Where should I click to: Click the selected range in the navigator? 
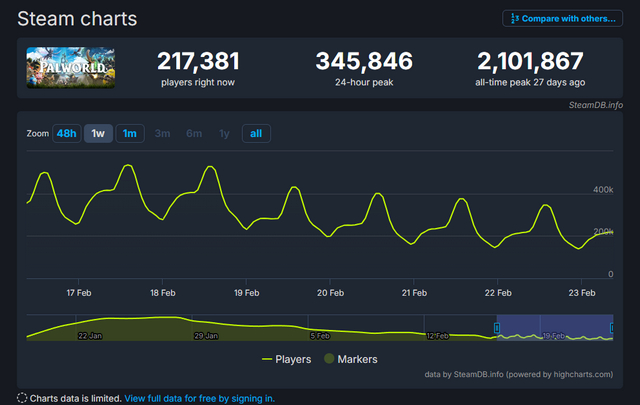555,328
